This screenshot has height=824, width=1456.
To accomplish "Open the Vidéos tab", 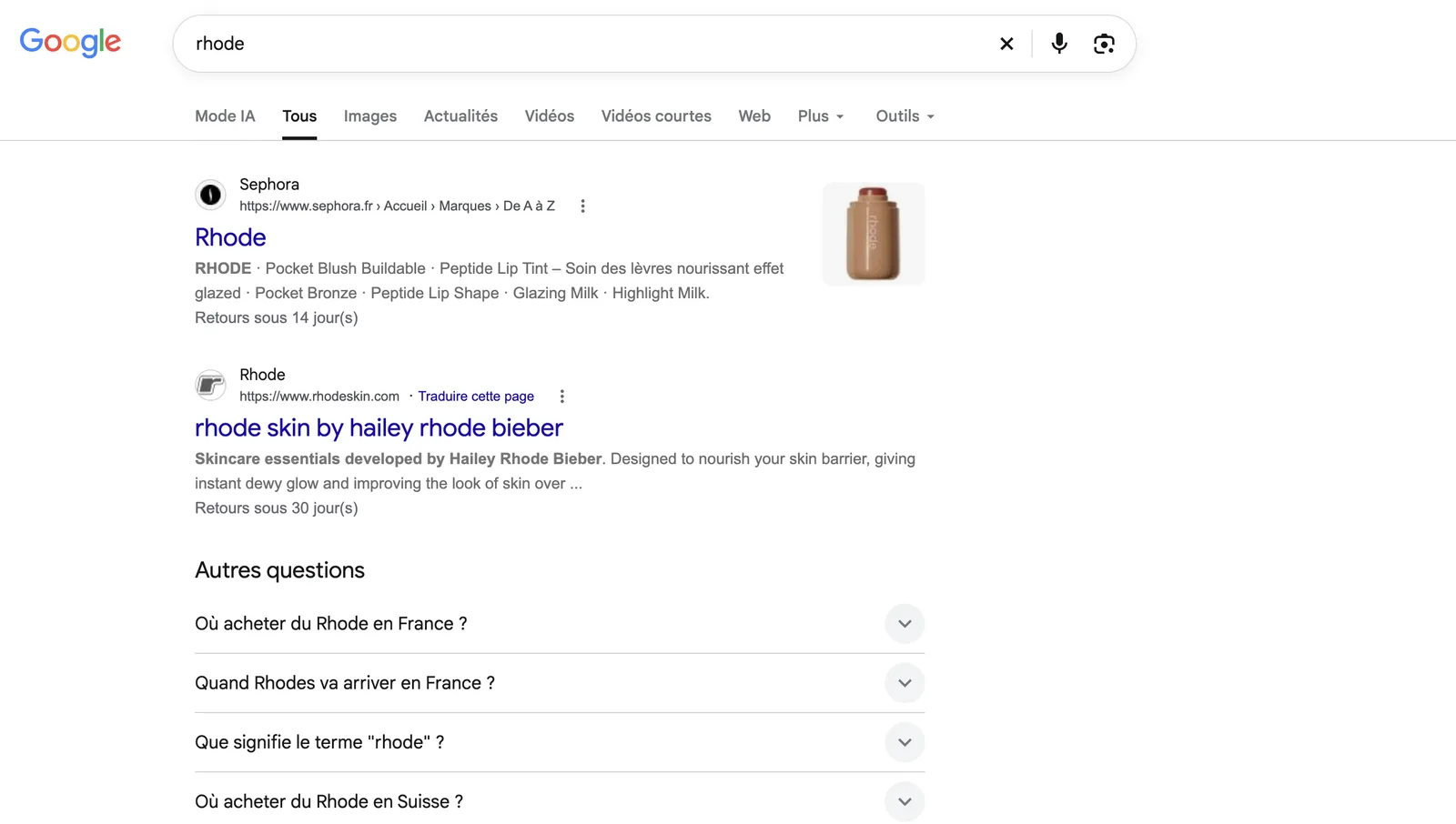I will click(x=550, y=116).
